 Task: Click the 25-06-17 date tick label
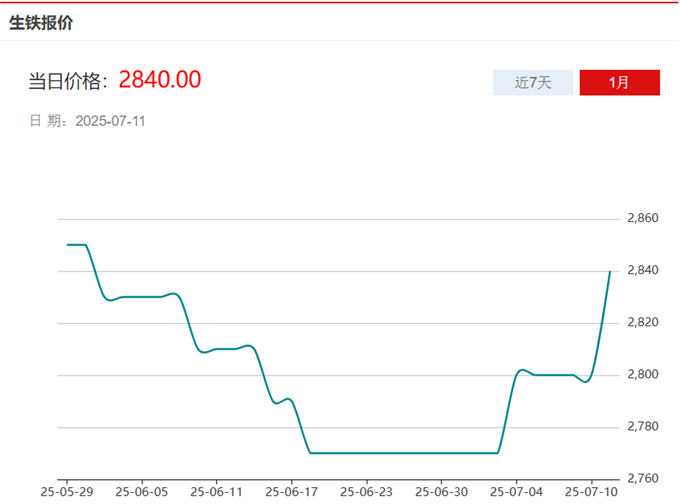(x=291, y=492)
